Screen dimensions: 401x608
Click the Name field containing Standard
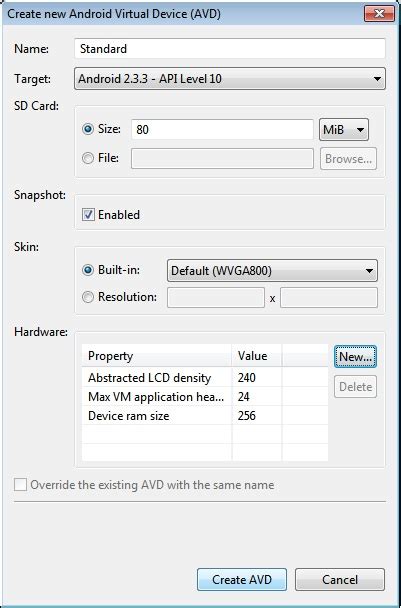(x=230, y=48)
